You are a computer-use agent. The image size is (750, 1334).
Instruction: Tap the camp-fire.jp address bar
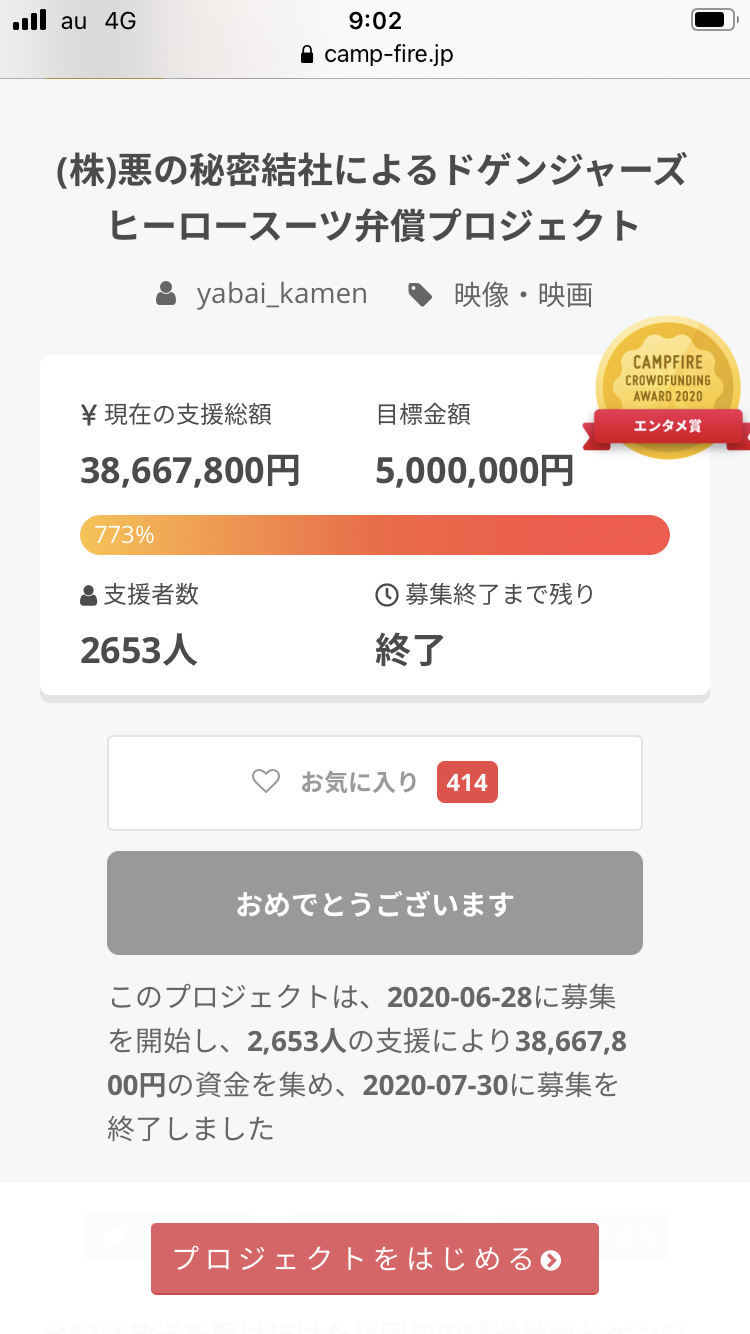[x=376, y=54]
